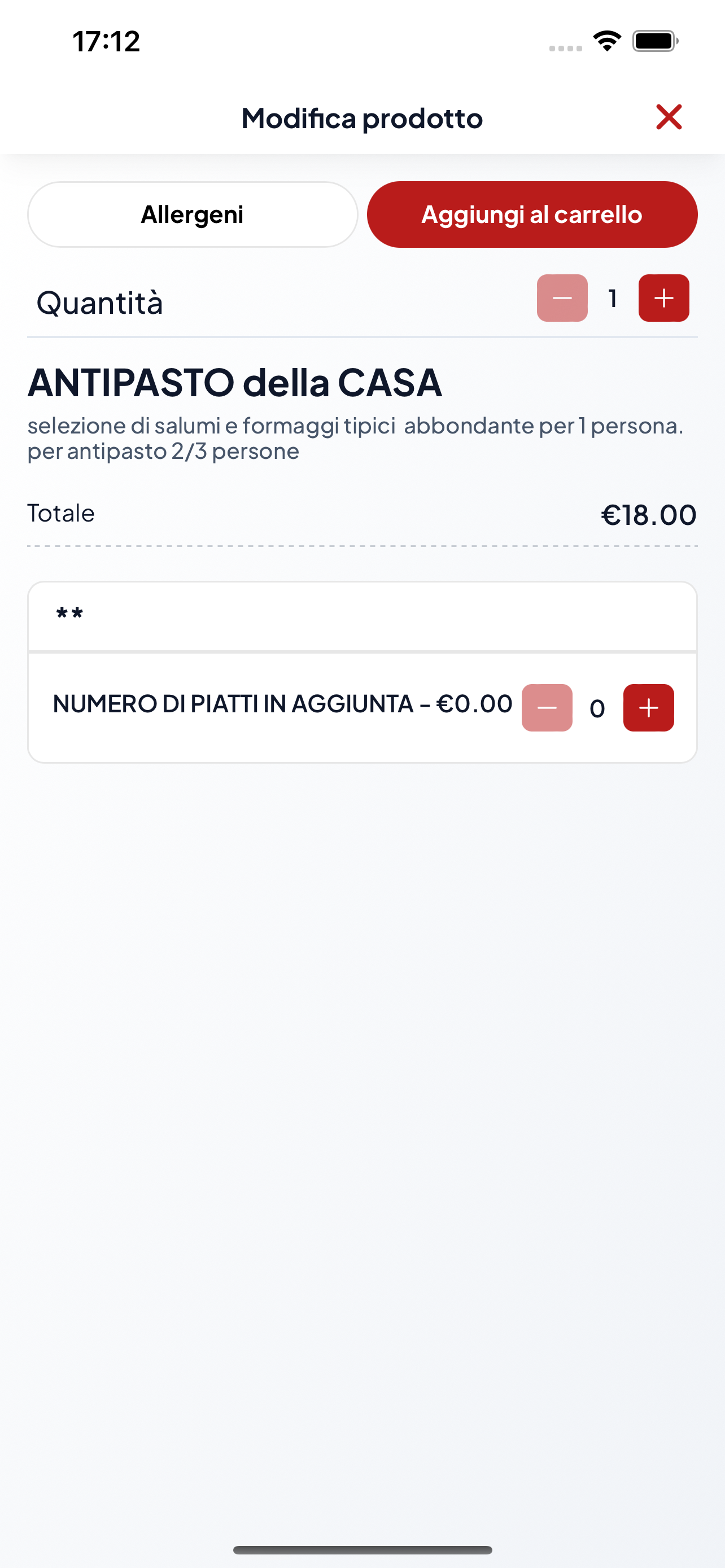Tap the product description about salumi e formaggi
This screenshot has width=725, height=1568.
(x=356, y=438)
